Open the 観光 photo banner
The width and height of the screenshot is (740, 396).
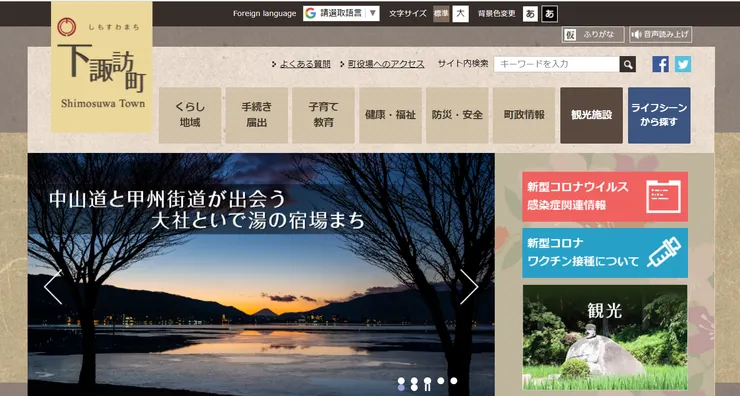[x=605, y=337]
